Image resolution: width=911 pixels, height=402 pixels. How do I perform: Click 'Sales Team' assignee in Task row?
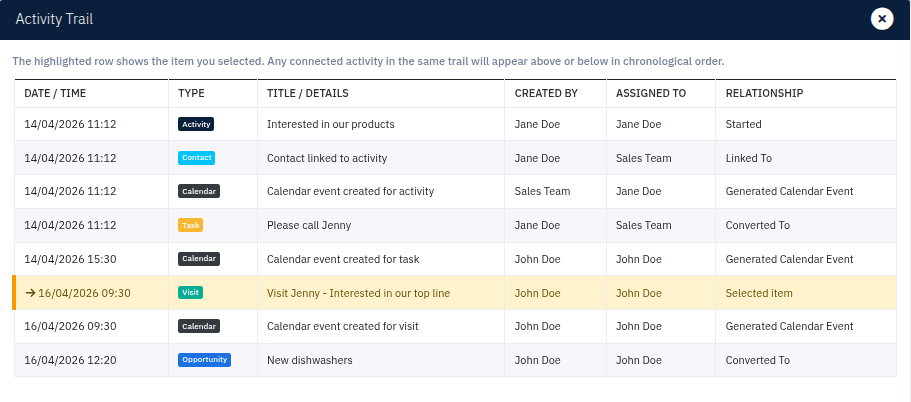point(644,225)
